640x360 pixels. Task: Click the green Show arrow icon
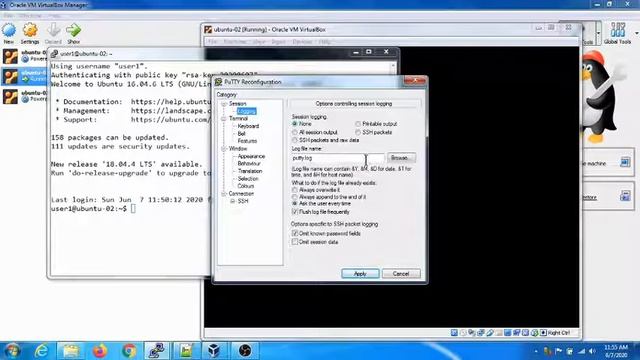[x=73, y=31]
